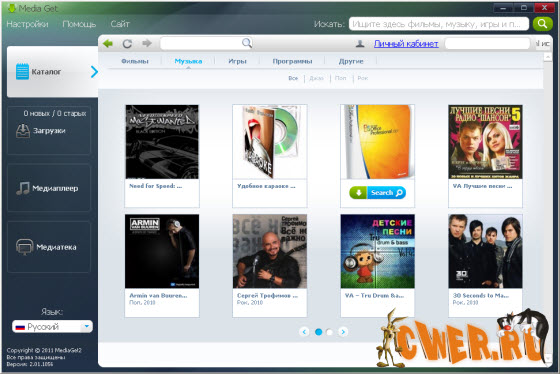Select the second page dot indicator
The image size is (560, 374).
coord(329,332)
